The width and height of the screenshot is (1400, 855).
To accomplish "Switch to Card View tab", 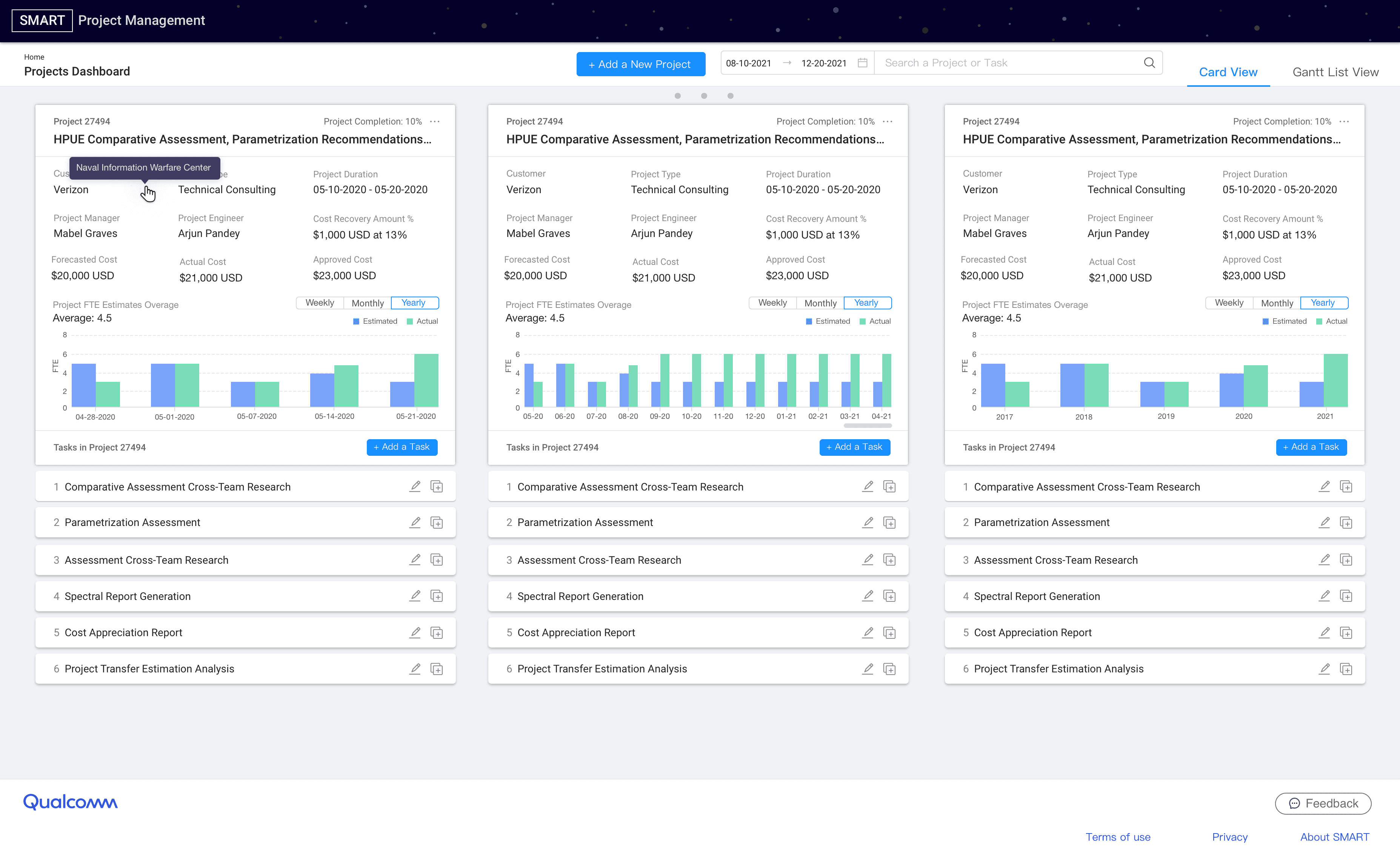I will tap(1228, 72).
